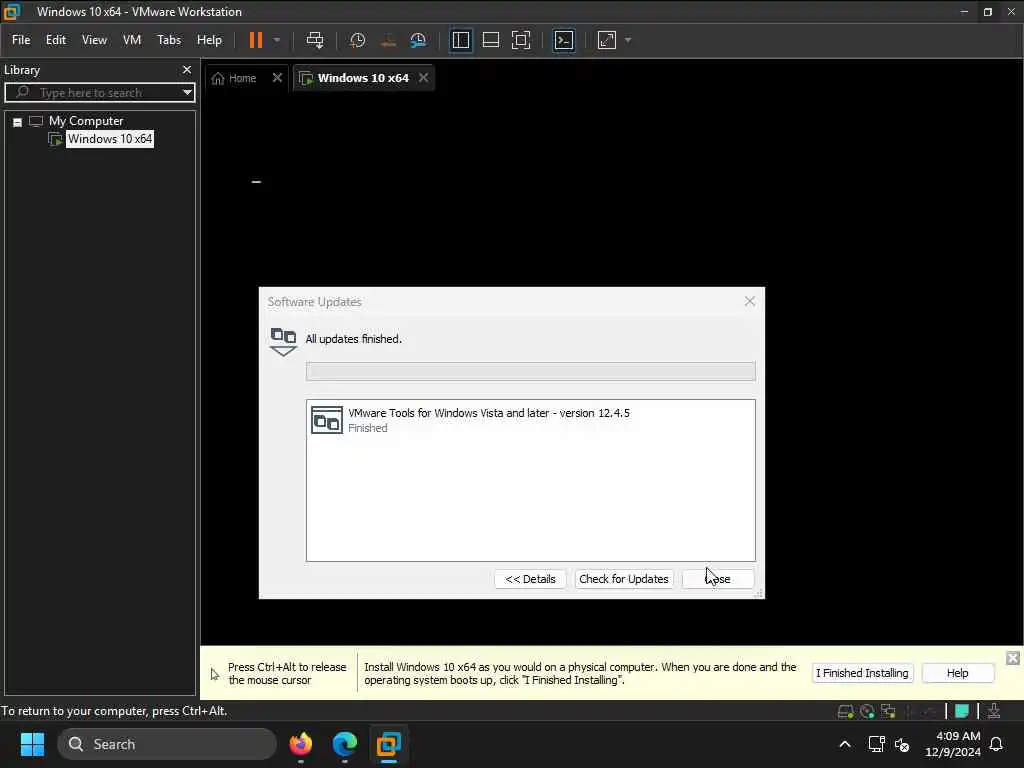This screenshot has height=768, width=1024.
Task: Open the stretch guest dropdown arrow
Action: point(628,40)
